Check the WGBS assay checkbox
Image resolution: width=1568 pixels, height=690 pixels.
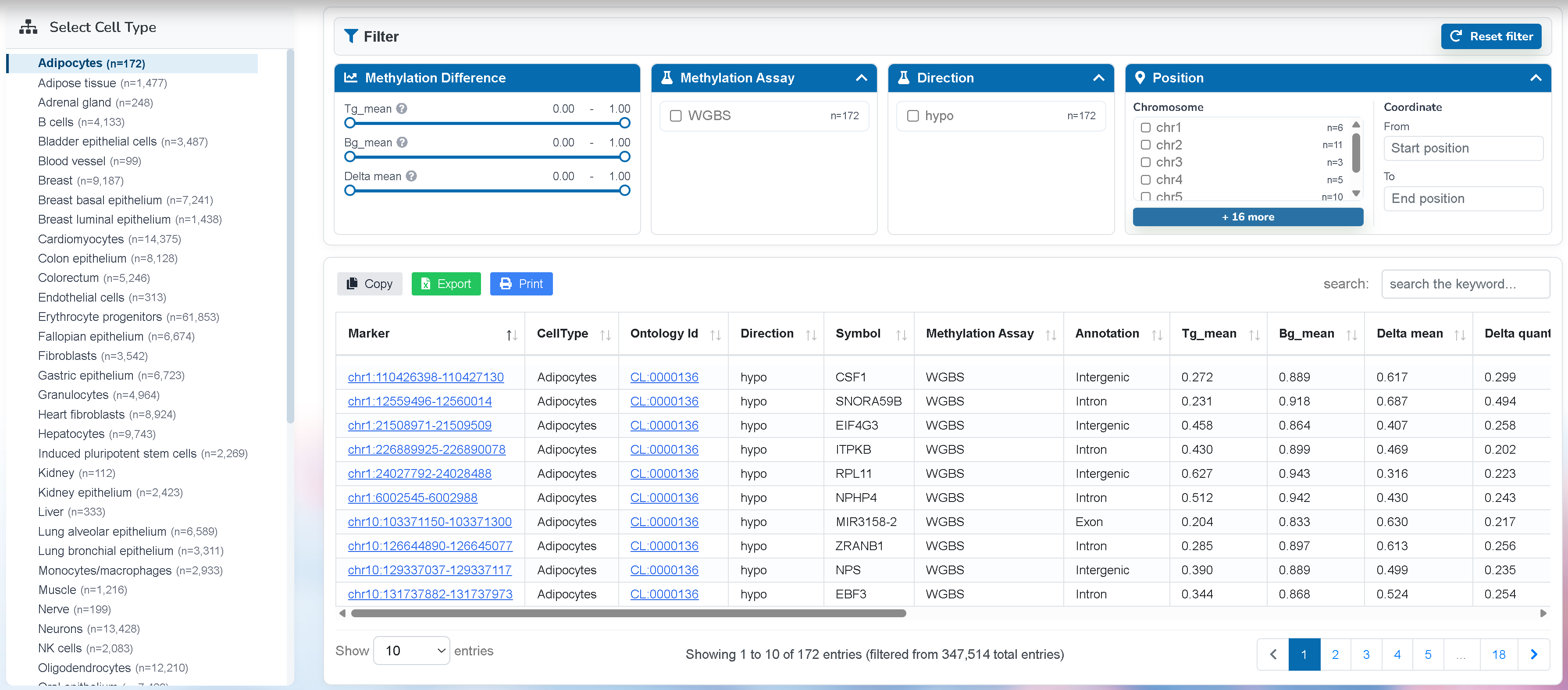pyautogui.click(x=675, y=116)
